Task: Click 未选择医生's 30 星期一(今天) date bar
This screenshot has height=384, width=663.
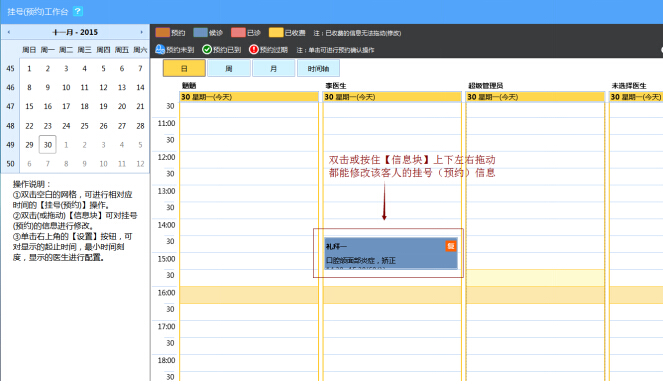Action: pyautogui.click(x=636, y=97)
